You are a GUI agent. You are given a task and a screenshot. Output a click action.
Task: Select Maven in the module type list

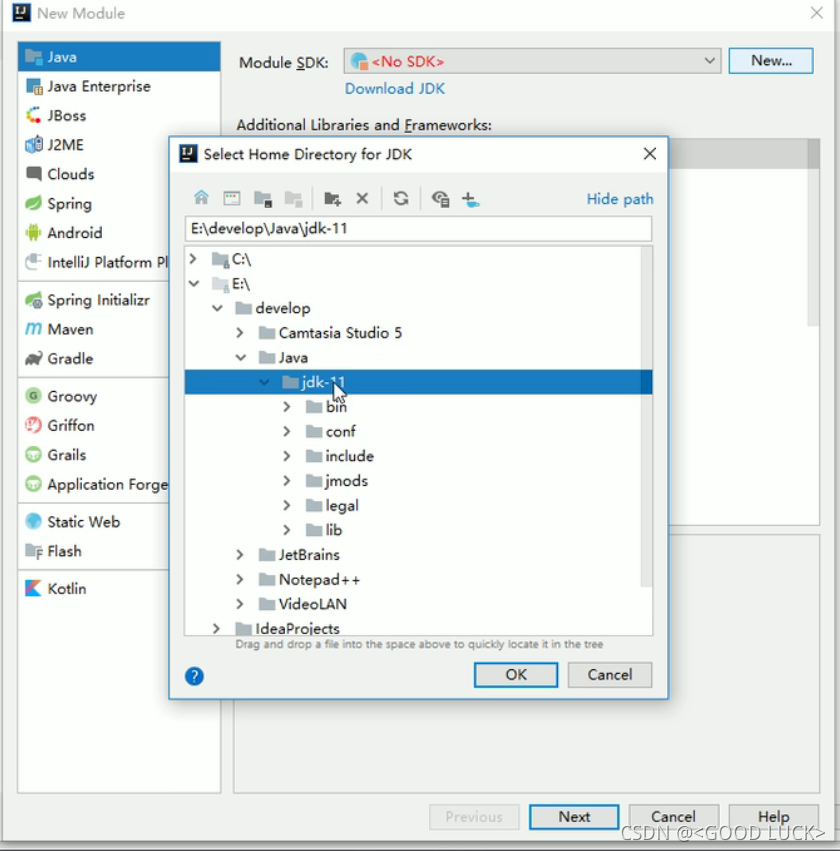point(71,329)
